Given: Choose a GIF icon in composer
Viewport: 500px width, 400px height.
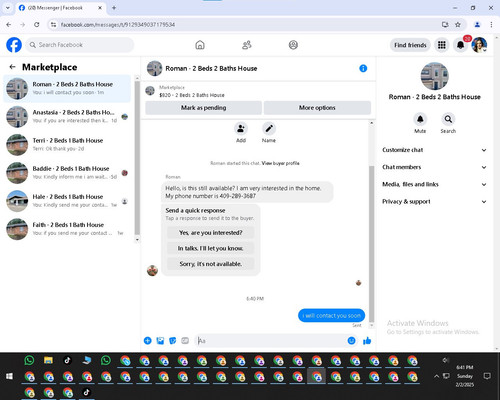Looking at the screenshot, I should [185, 341].
